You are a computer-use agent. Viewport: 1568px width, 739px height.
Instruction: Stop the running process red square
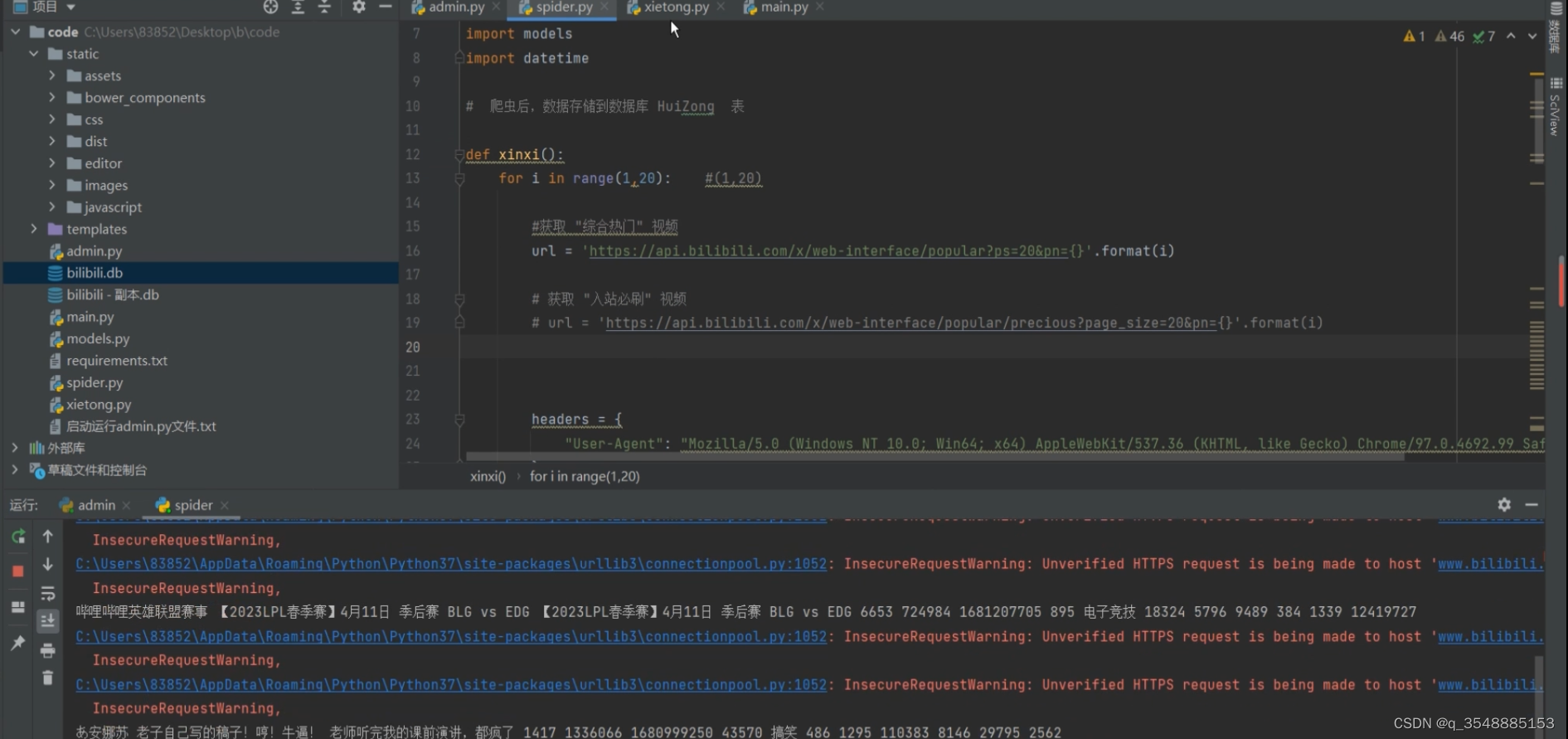[17, 571]
